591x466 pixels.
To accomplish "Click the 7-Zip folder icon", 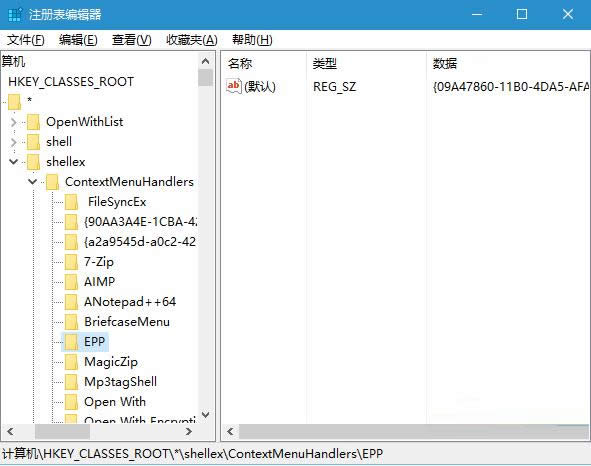I will [x=71, y=262].
